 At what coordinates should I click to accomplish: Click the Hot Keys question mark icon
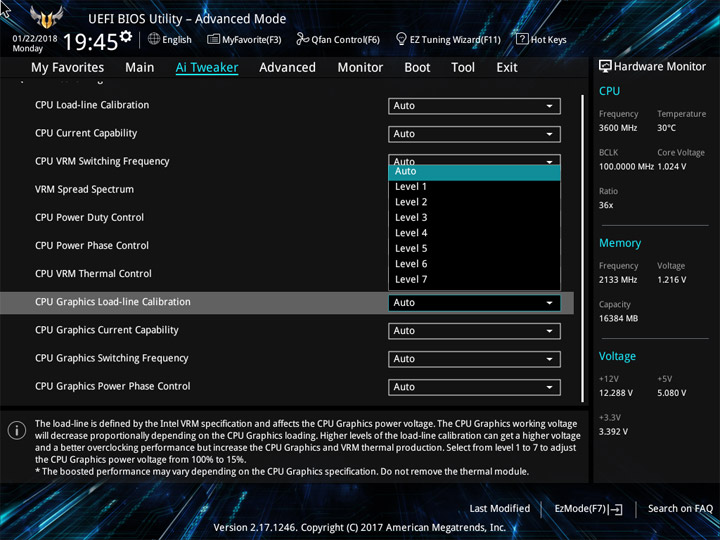(x=522, y=39)
